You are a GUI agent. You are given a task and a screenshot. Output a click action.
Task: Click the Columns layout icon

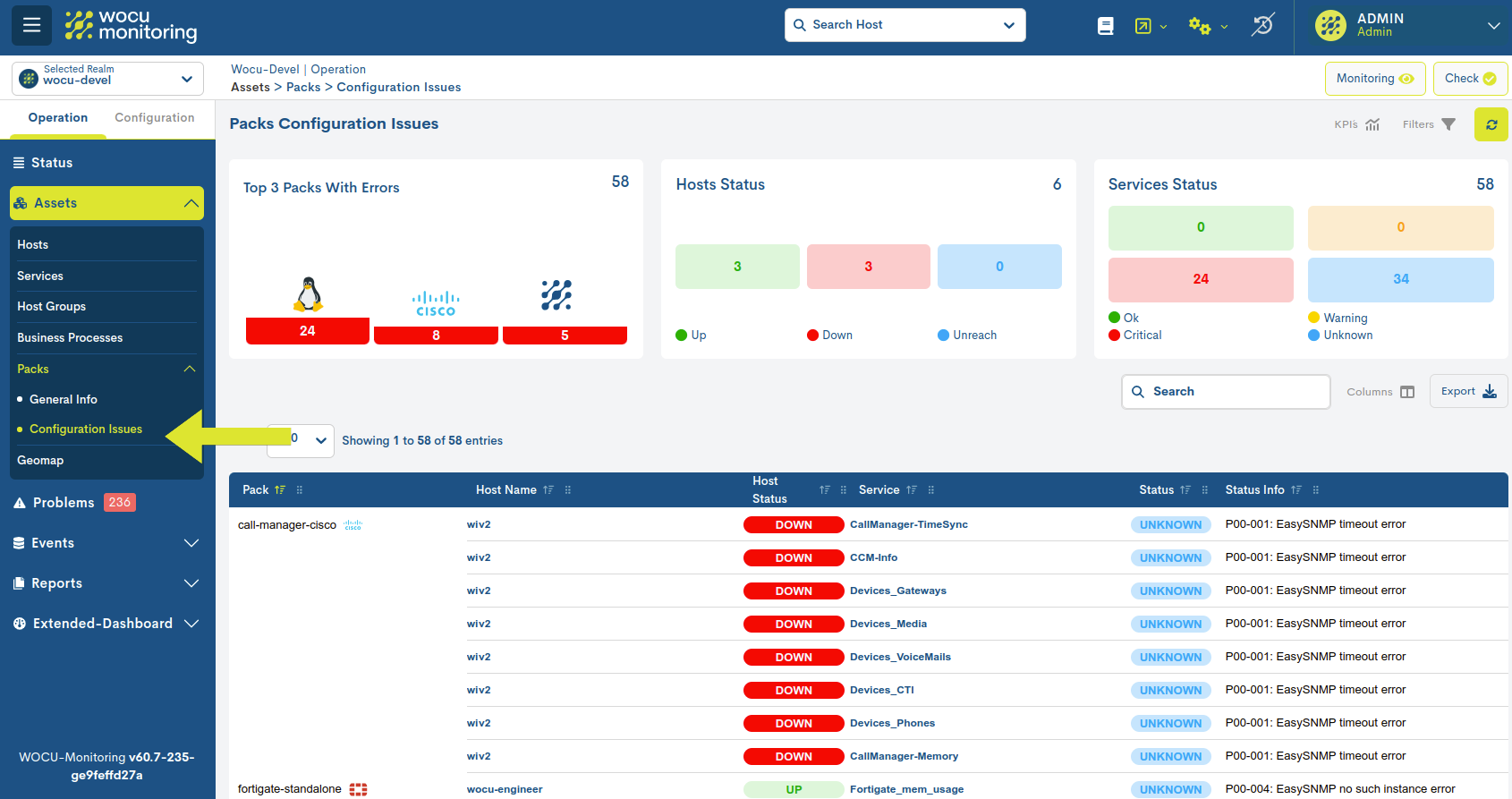click(x=1407, y=392)
